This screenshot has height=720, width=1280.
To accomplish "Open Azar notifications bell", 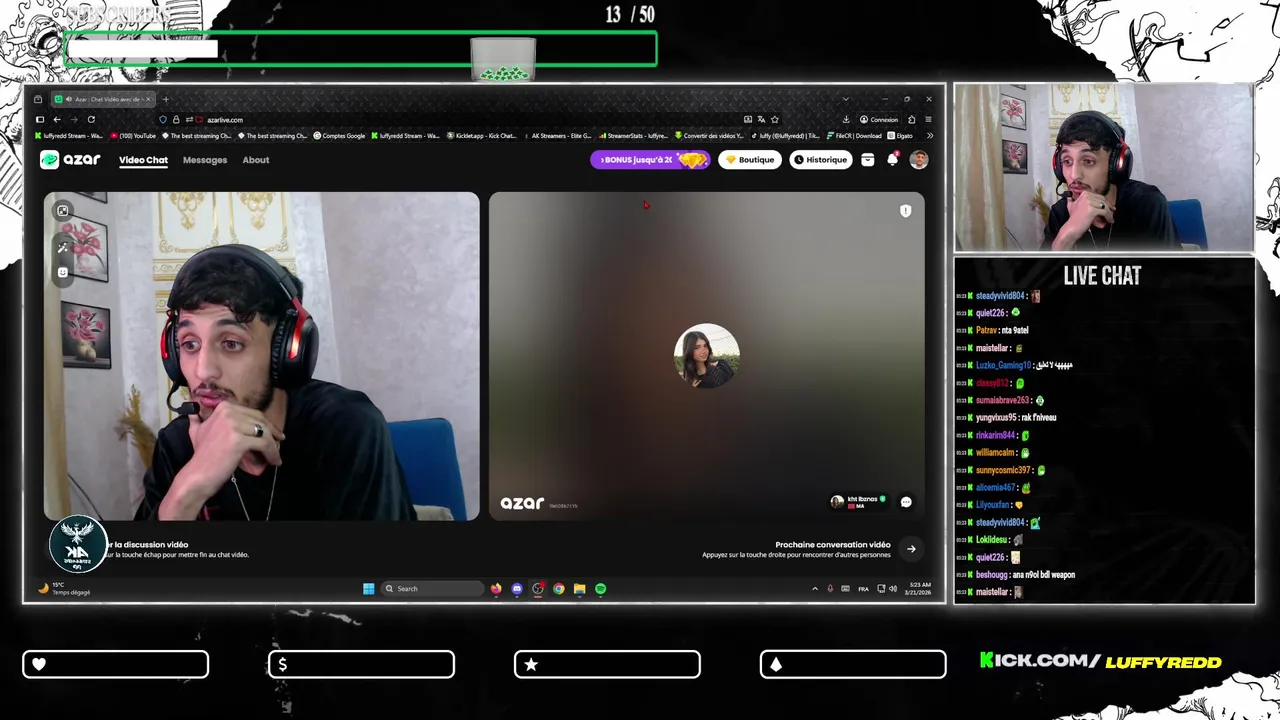I will click(x=893, y=160).
